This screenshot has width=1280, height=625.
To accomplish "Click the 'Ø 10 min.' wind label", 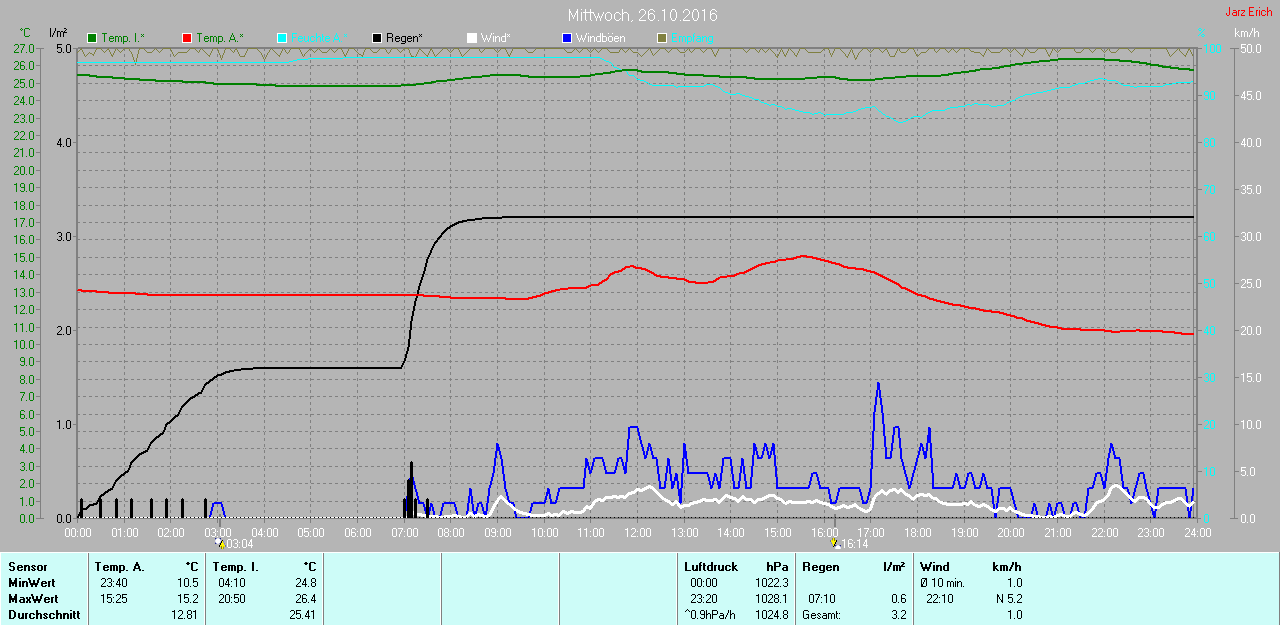I will 942,583.
